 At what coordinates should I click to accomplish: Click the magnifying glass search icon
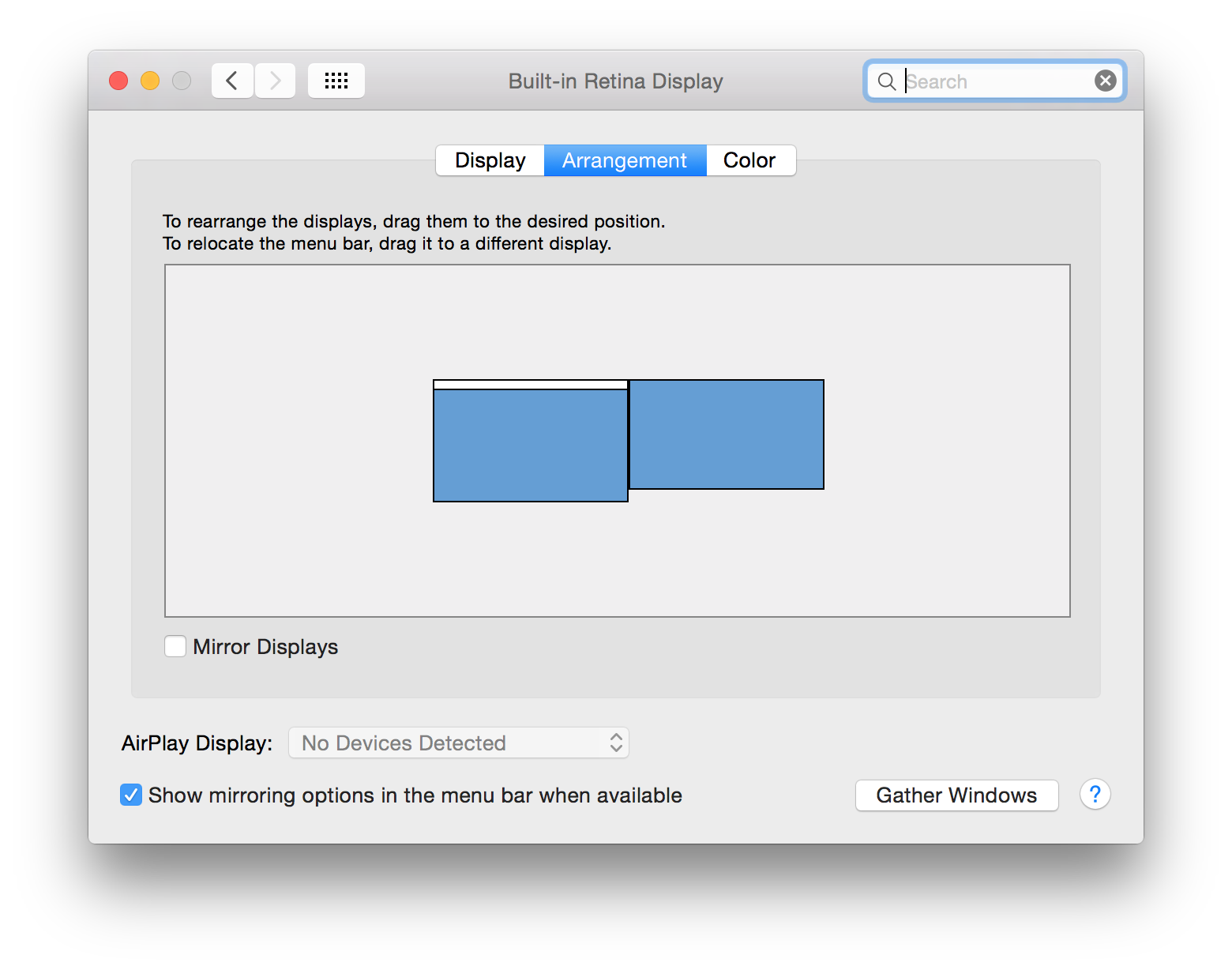pyautogui.click(x=887, y=81)
